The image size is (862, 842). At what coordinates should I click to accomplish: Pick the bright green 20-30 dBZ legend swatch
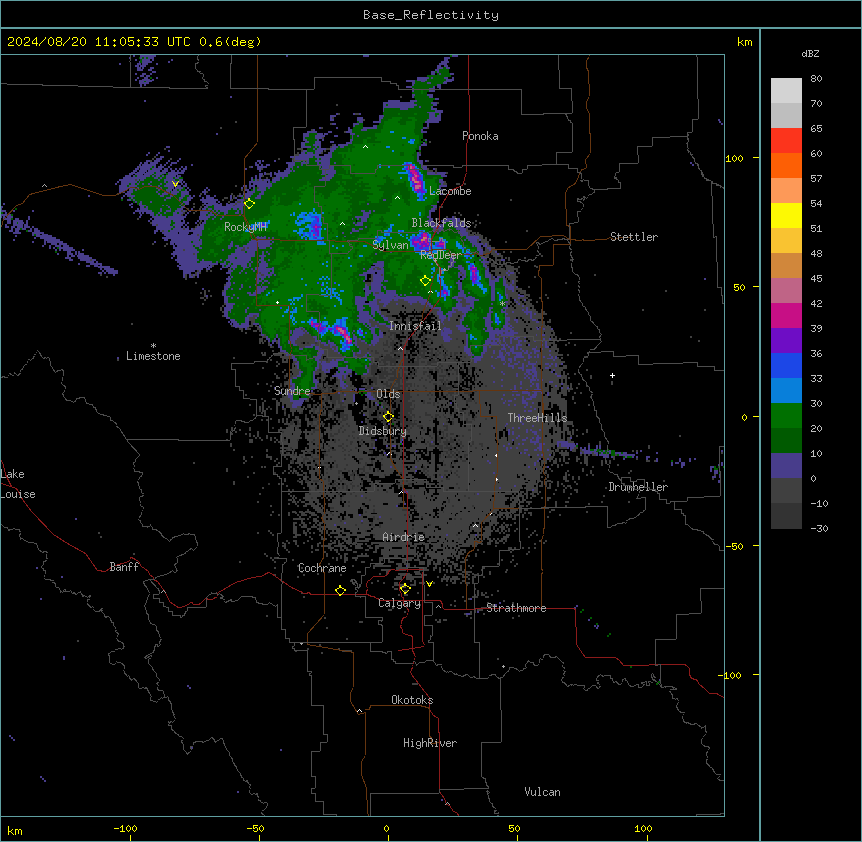[786, 416]
